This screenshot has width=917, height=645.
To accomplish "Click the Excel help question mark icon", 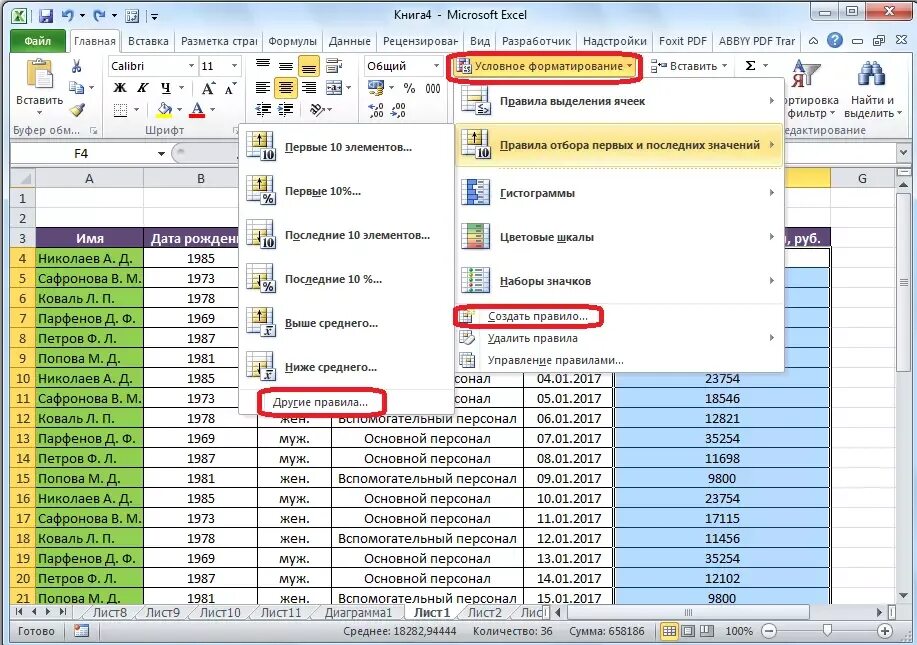I will click(x=835, y=40).
